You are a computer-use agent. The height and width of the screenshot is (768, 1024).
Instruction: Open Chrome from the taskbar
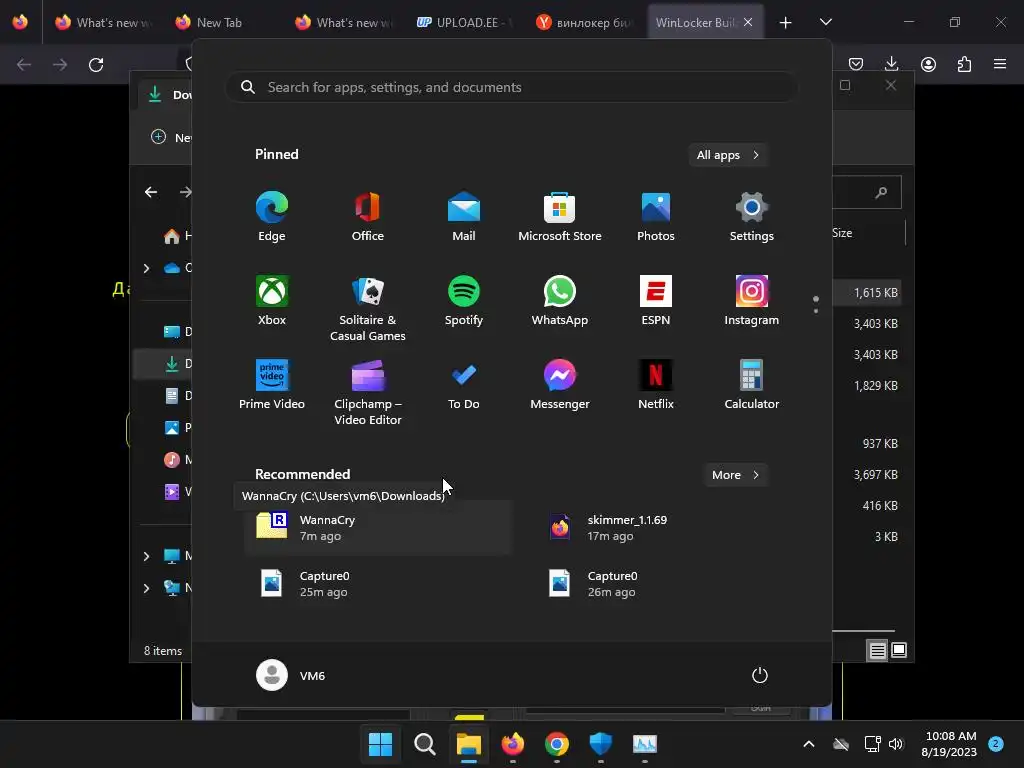point(556,744)
